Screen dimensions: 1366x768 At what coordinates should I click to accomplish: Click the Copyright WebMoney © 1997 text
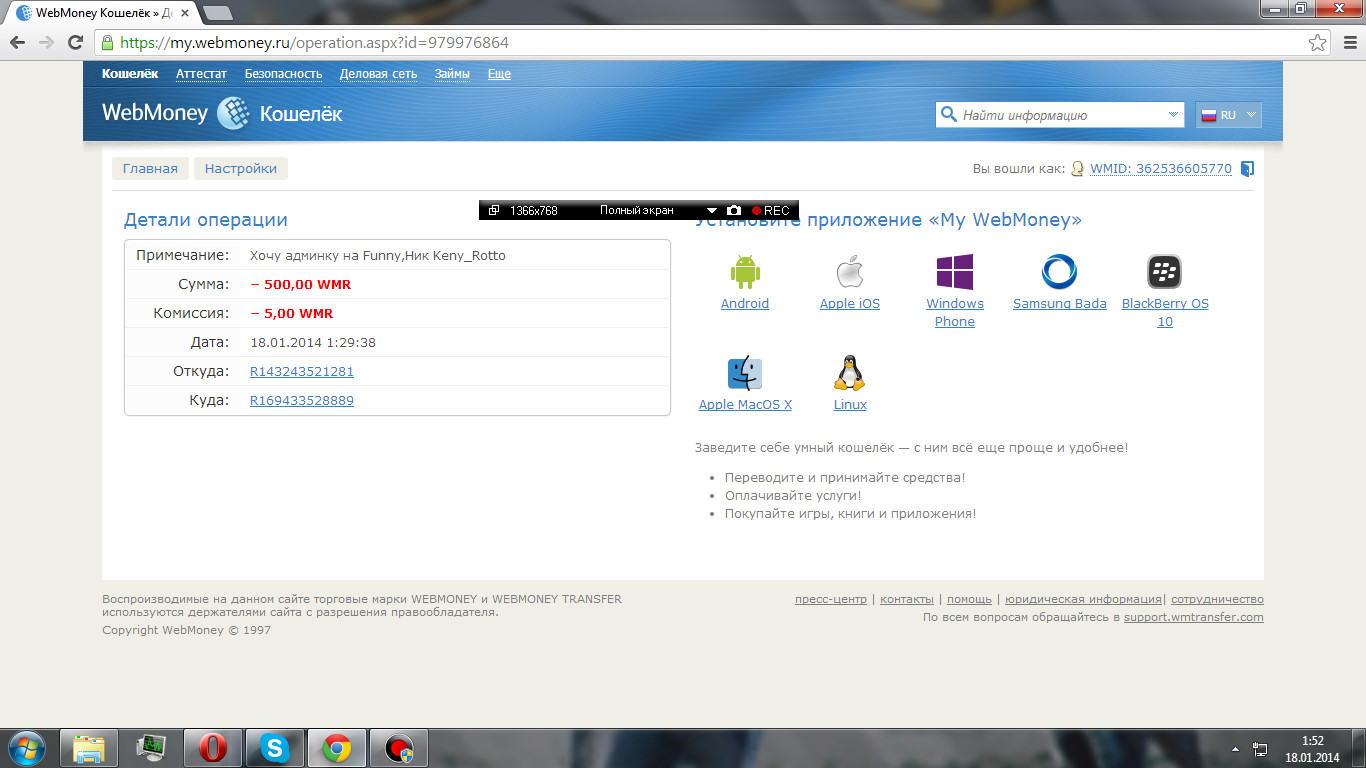pyautogui.click(x=186, y=630)
